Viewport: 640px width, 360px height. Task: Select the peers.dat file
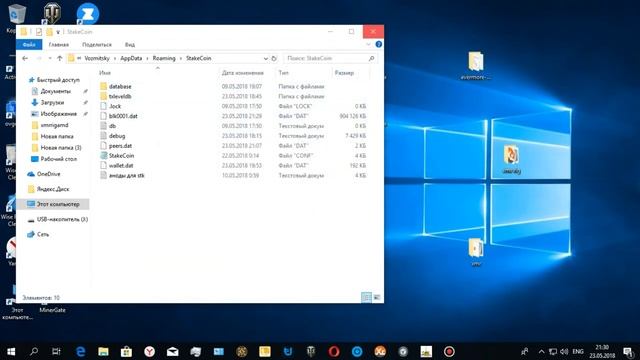click(x=120, y=146)
